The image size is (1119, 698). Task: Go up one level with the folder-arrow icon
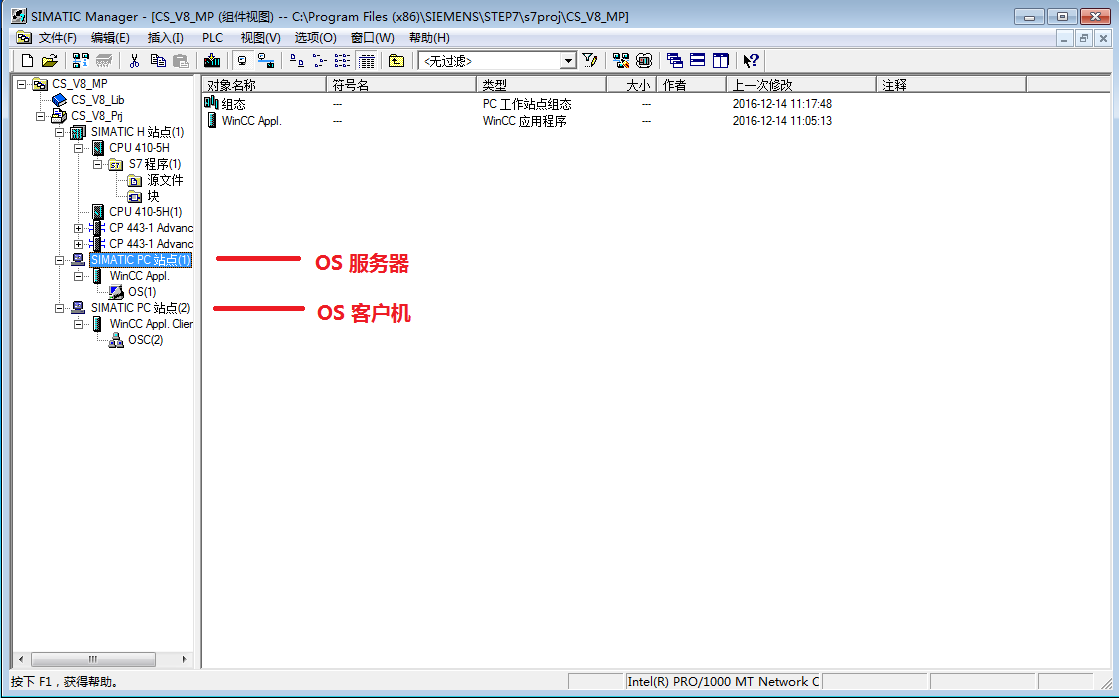point(396,61)
